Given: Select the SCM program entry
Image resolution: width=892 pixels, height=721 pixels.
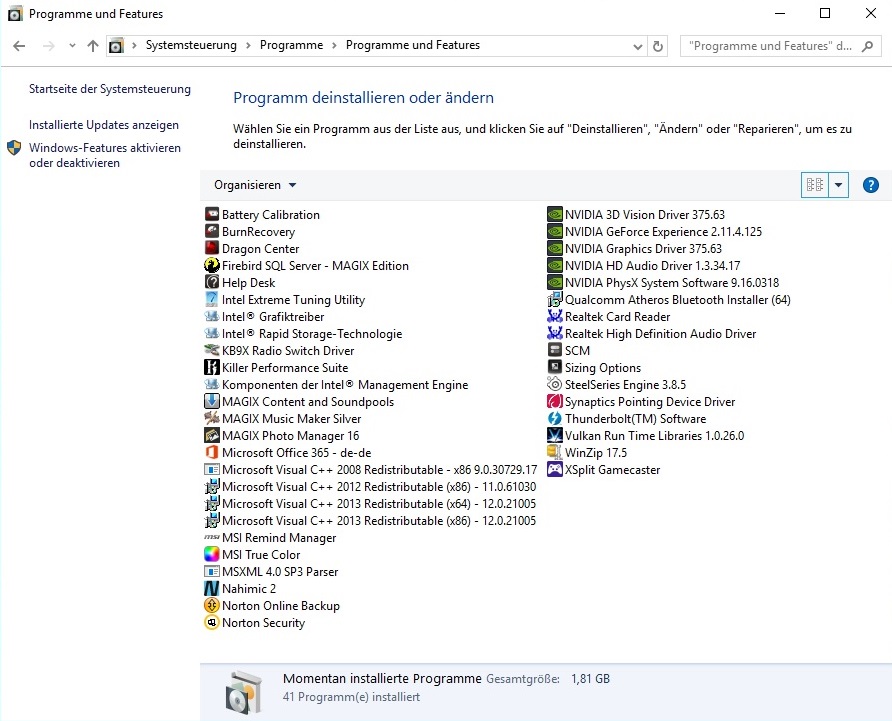Looking at the screenshot, I should (568, 351).
